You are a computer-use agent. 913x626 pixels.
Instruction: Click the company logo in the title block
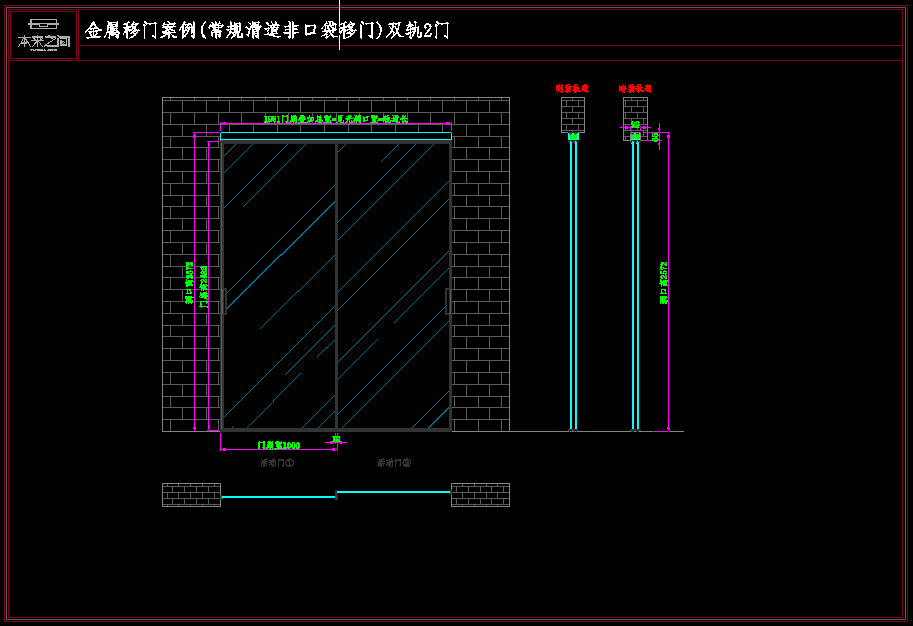44,35
